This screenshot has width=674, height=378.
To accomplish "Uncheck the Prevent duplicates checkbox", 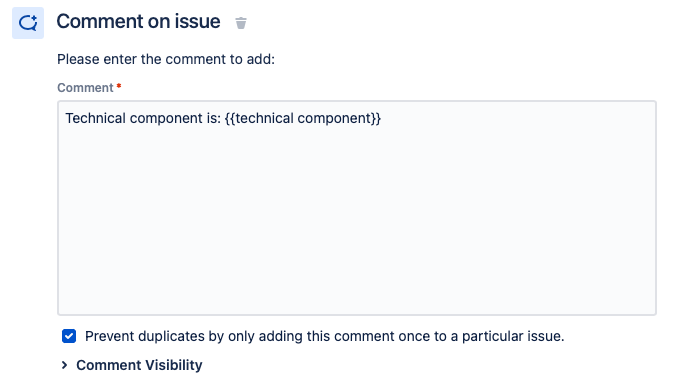I will [69, 336].
